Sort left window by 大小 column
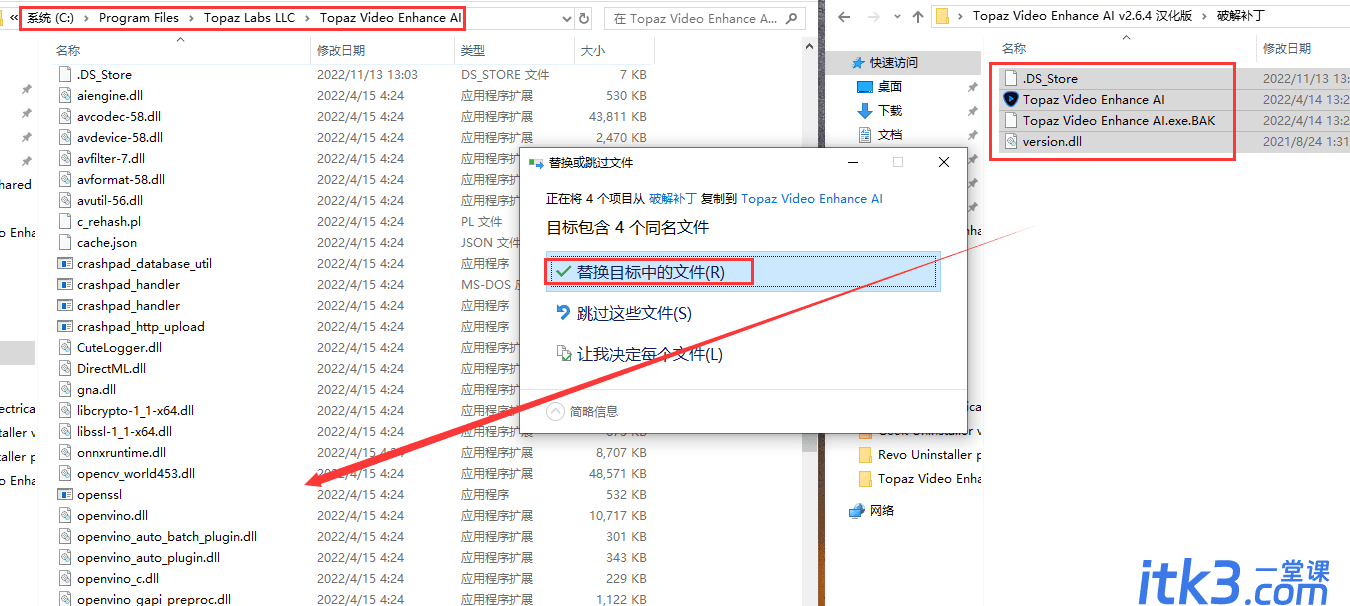Screen dimensions: 1350x606 [x=592, y=50]
